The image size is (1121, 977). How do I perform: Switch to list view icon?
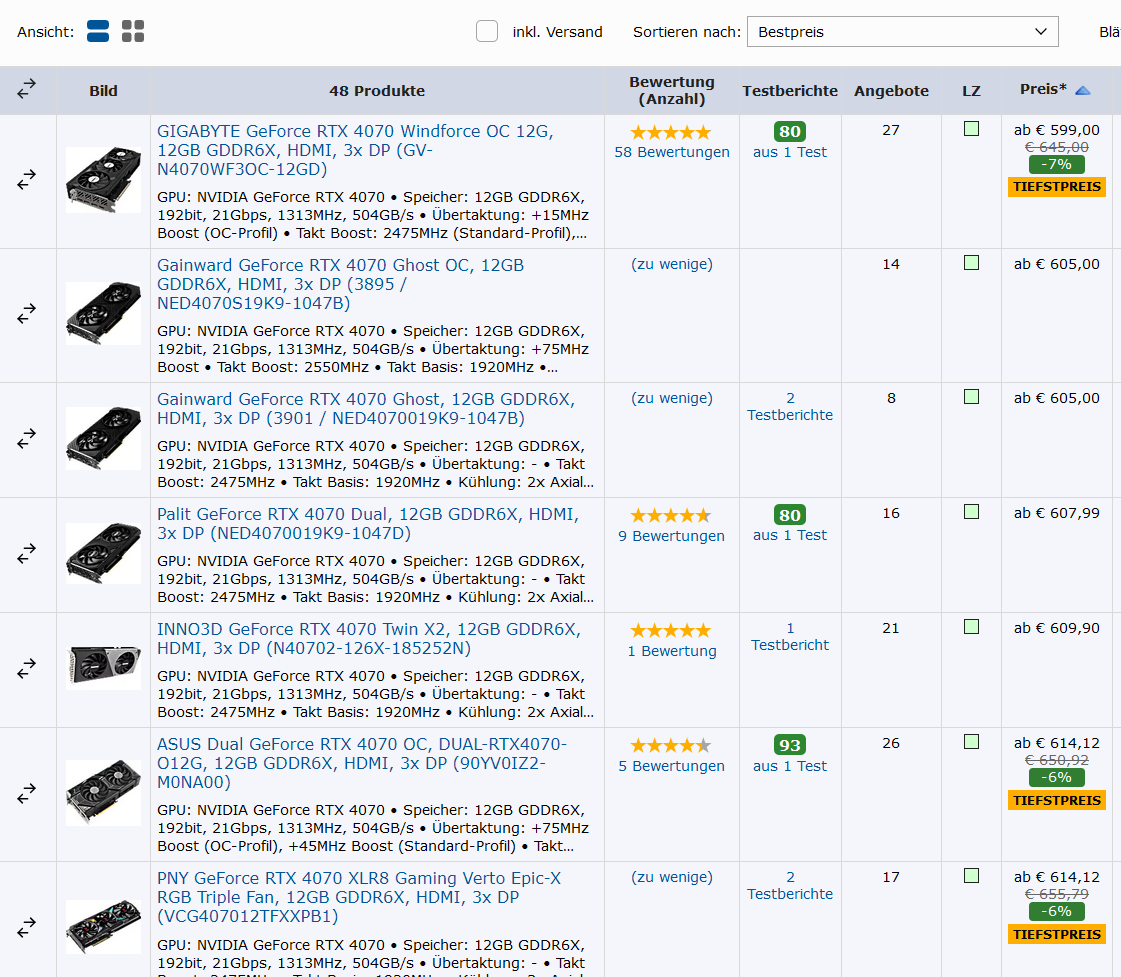[x=98, y=31]
